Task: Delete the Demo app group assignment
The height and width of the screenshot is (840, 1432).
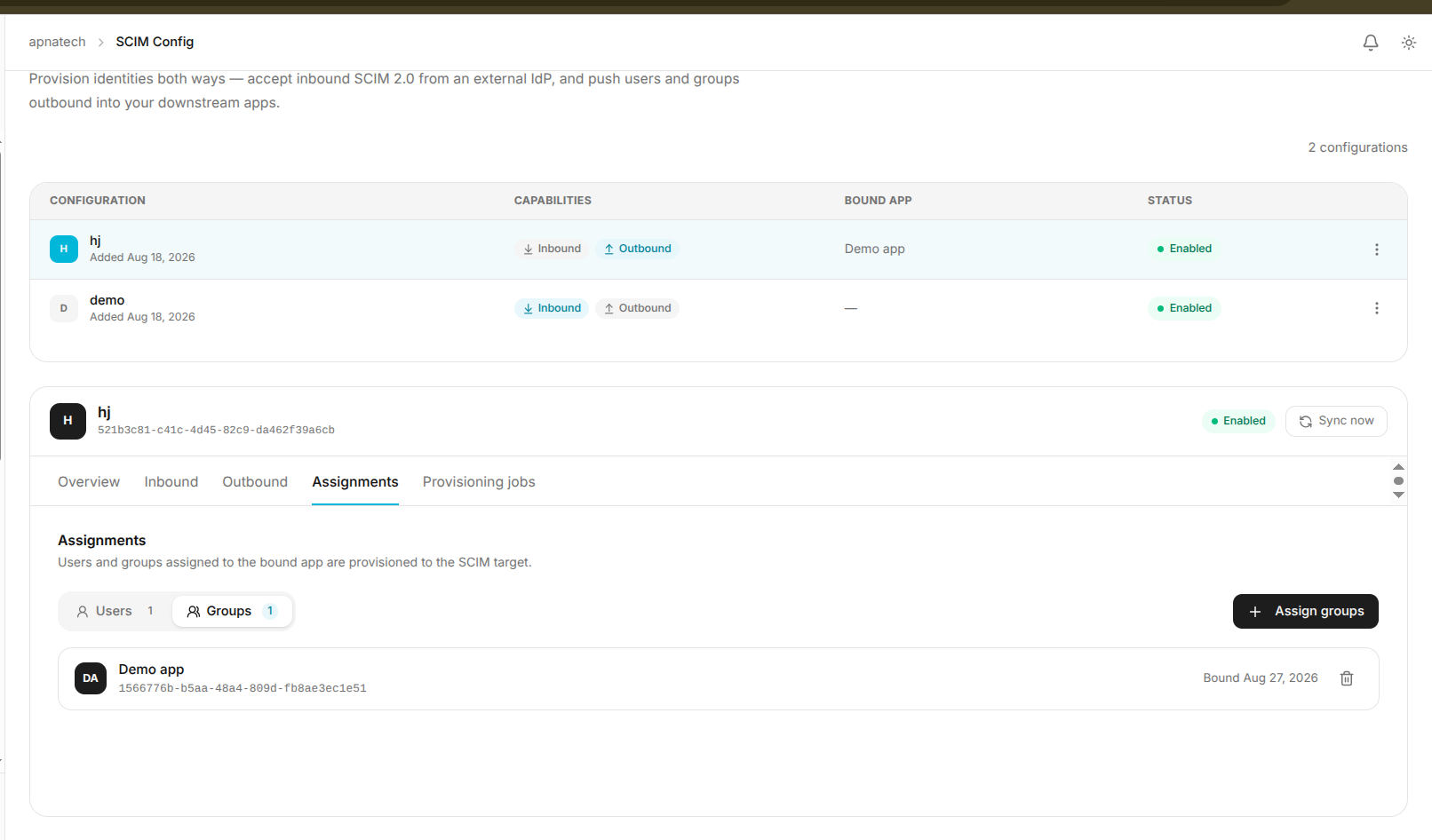Action: coord(1347,678)
